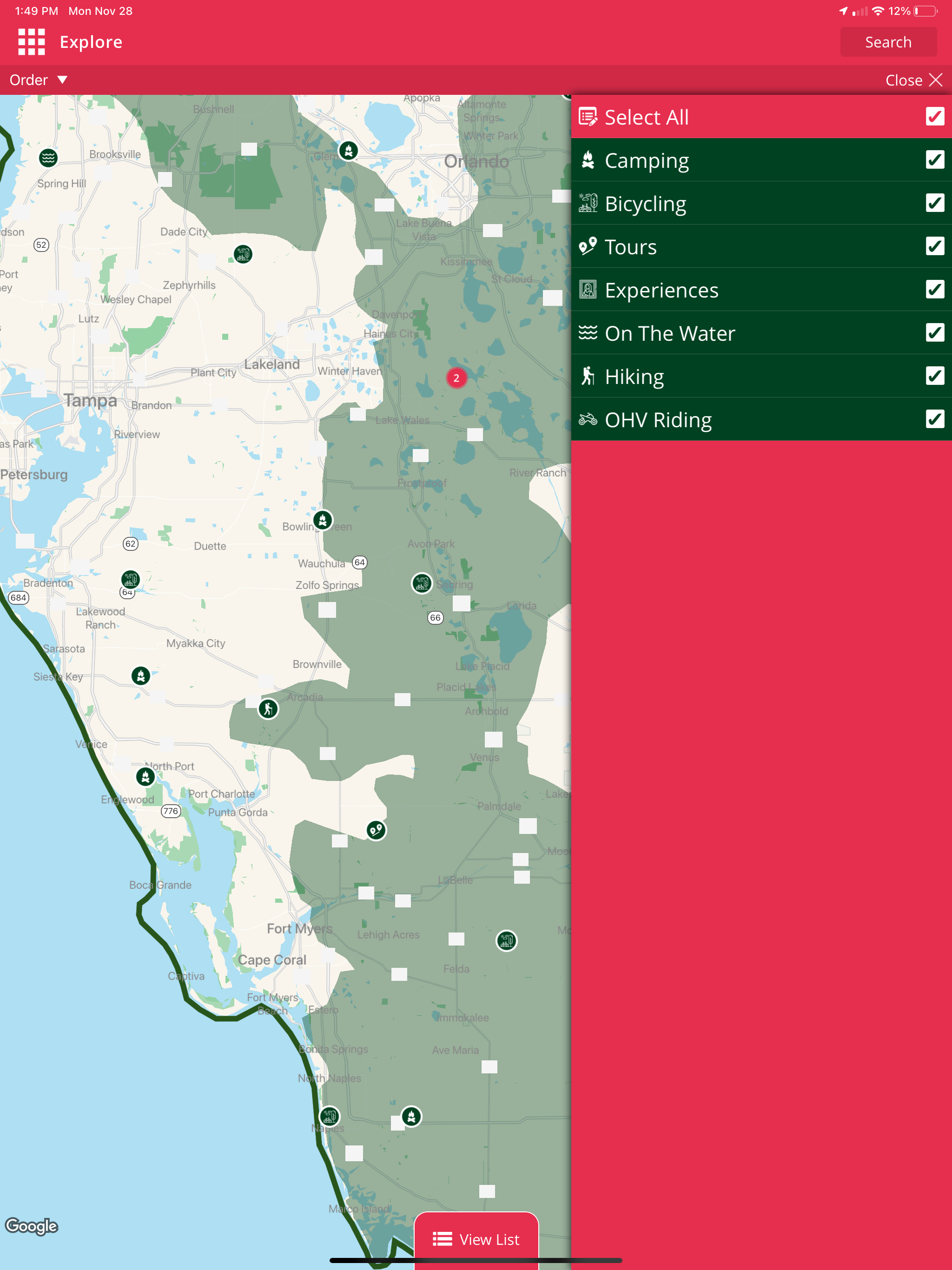Screen dimensions: 952x1270
Task: Uncheck the Select All checkbox
Action: pyautogui.click(x=935, y=117)
